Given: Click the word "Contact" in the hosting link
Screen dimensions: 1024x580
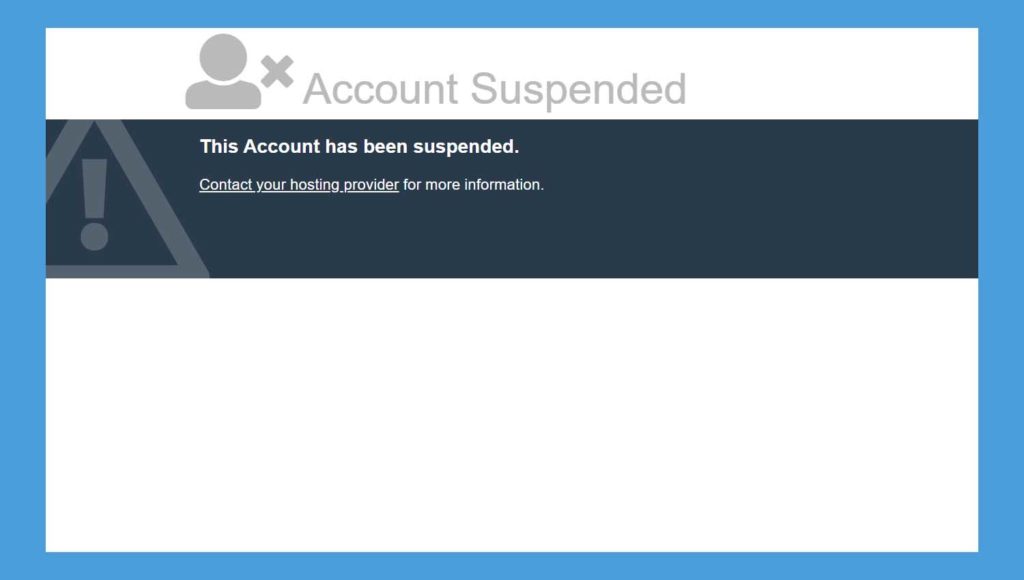Looking at the screenshot, I should click(226, 185).
